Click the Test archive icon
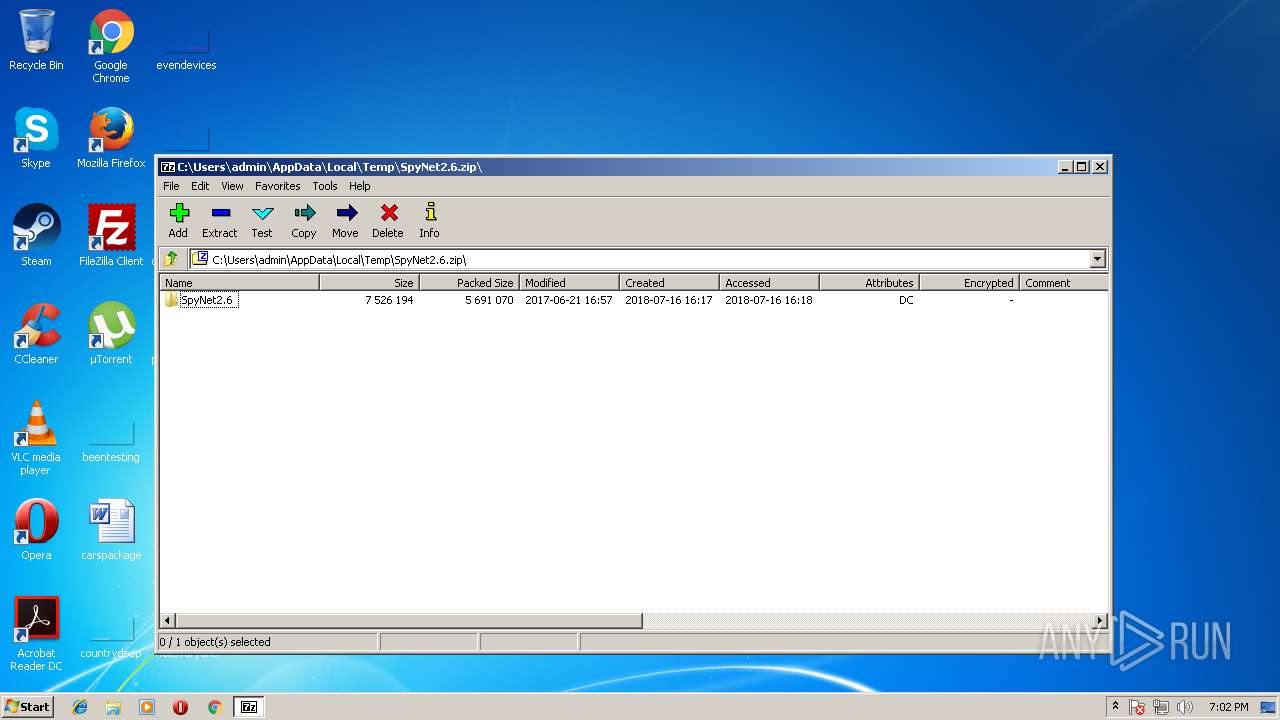This screenshot has height=720, width=1280. 262,220
